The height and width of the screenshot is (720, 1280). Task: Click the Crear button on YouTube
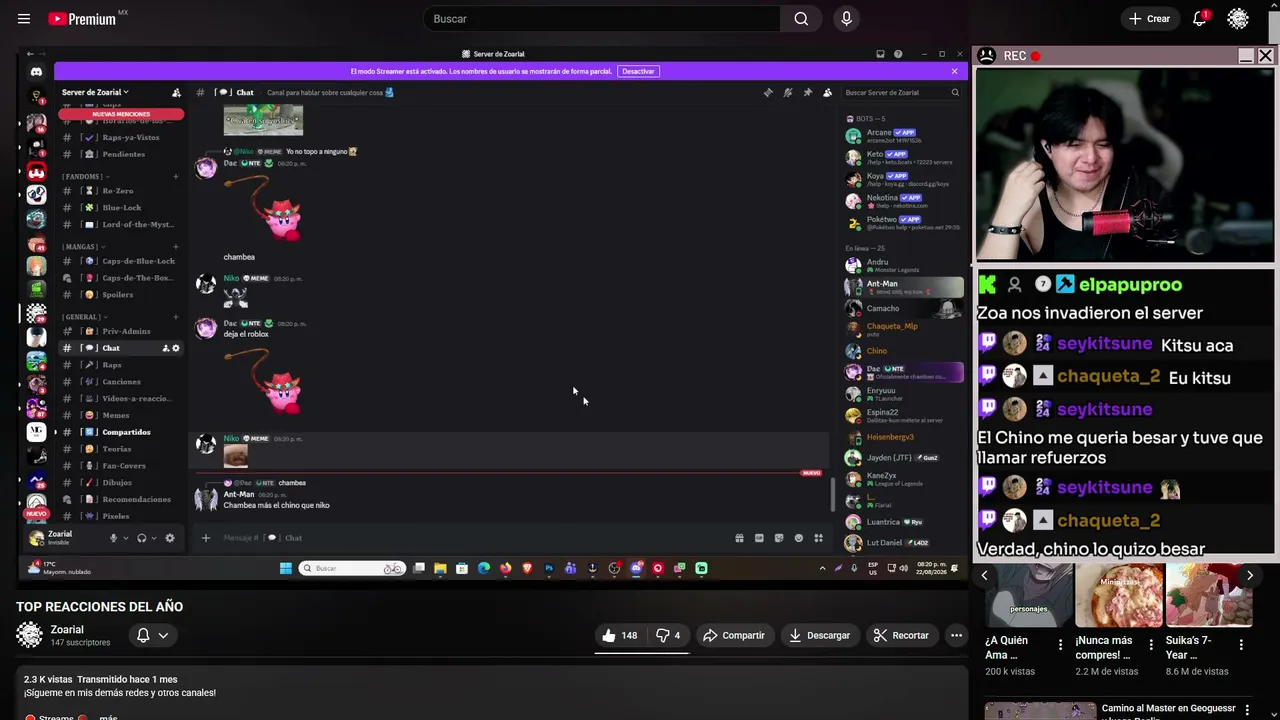click(x=1149, y=19)
